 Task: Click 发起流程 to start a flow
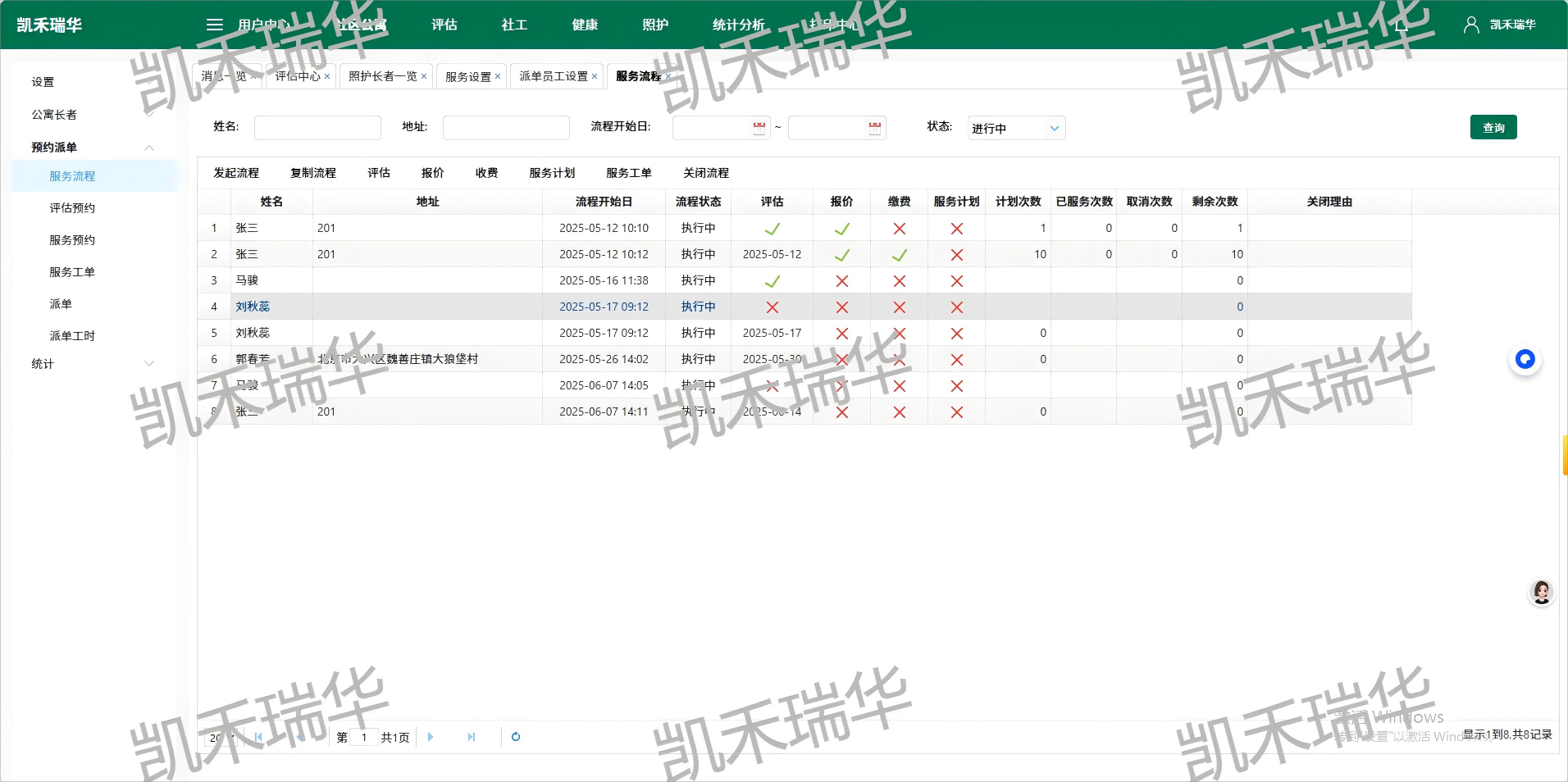tap(237, 173)
